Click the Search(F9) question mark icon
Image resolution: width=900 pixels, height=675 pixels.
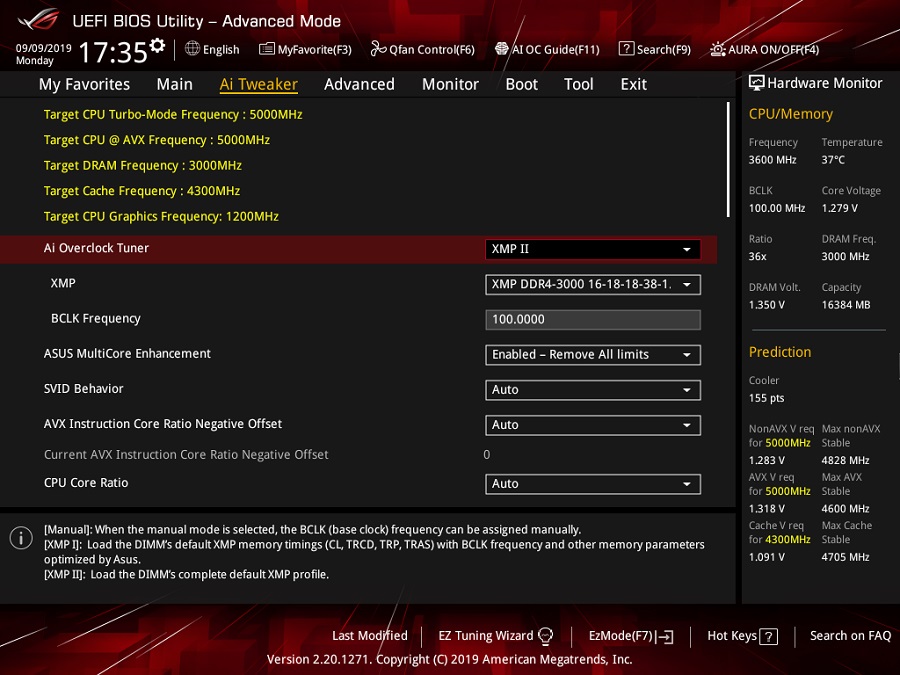[x=626, y=49]
